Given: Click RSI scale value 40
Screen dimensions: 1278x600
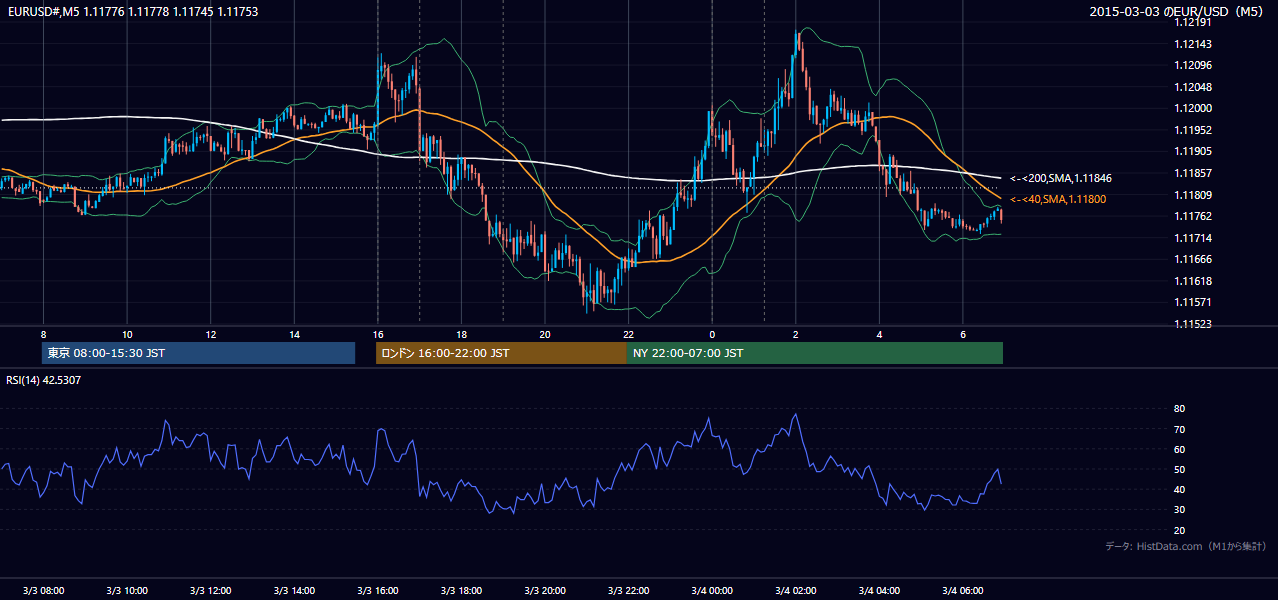Looking at the screenshot, I should tap(1179, 490).
